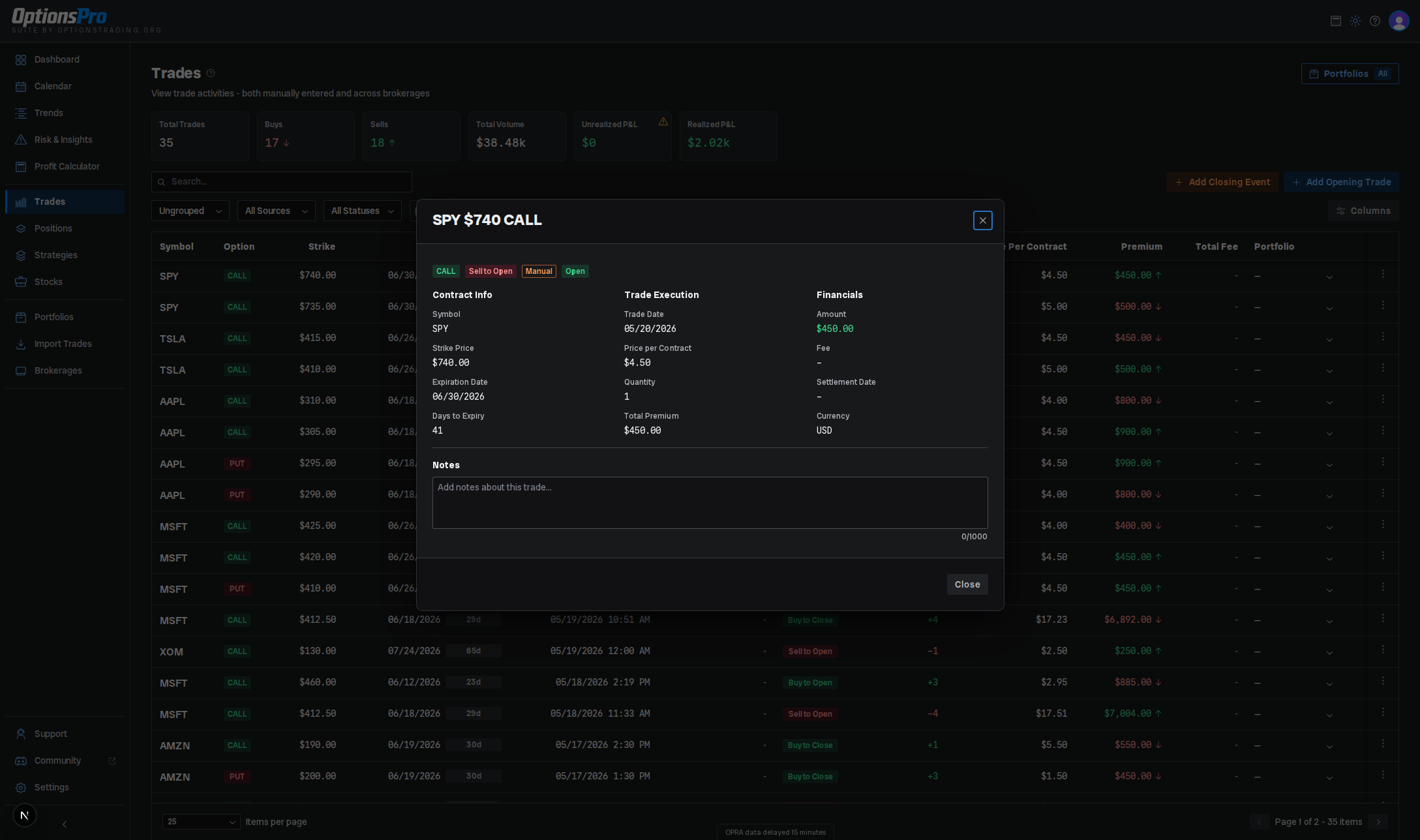Click the calendar icon in top header

1335,21
